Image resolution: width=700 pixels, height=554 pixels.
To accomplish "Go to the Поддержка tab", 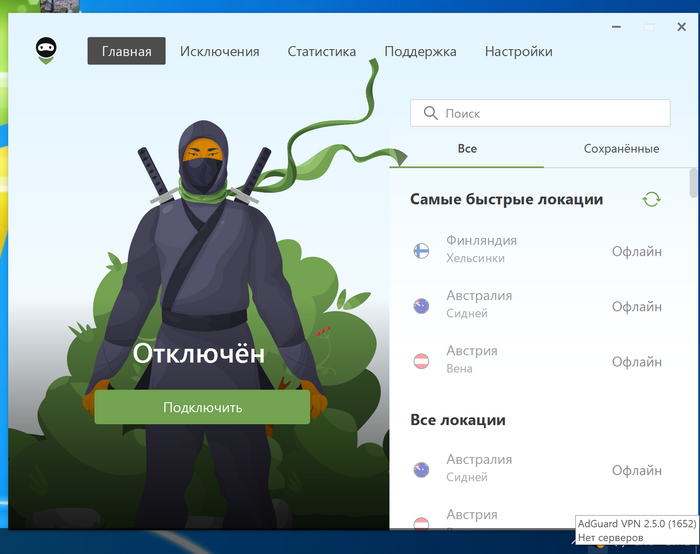I will click(x=420, y=51).
